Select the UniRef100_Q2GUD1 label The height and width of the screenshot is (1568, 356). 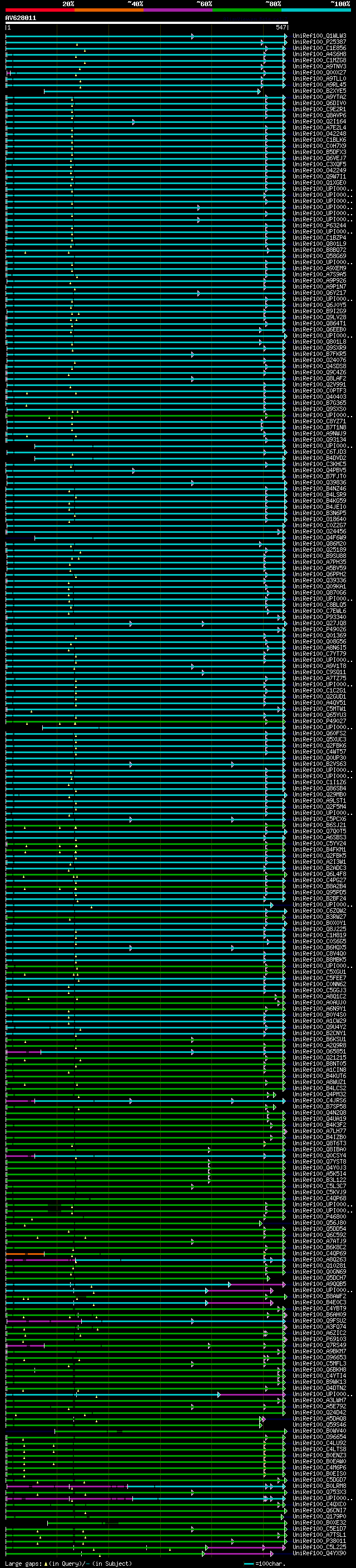pyautogui.click(x=319, y=697)
